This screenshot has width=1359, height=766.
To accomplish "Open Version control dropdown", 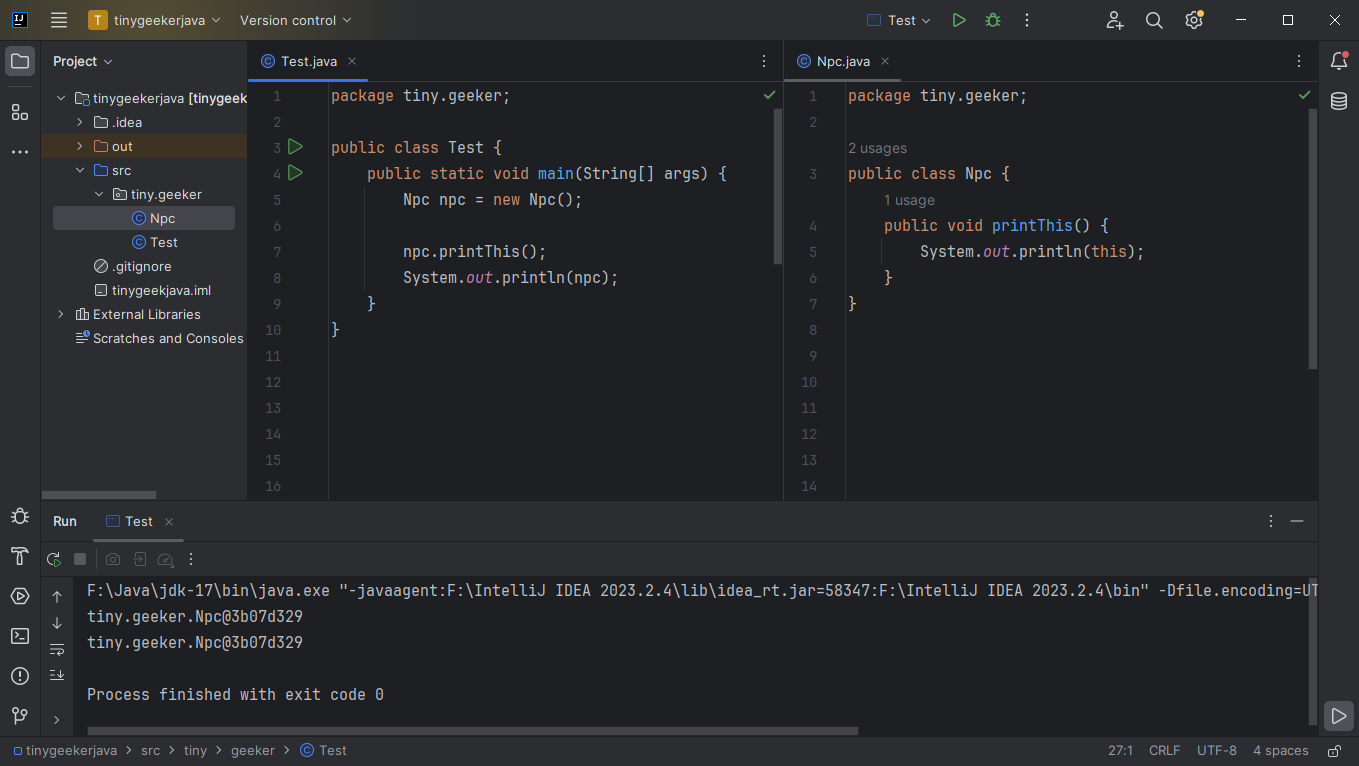I will click(x=296, y=20).
